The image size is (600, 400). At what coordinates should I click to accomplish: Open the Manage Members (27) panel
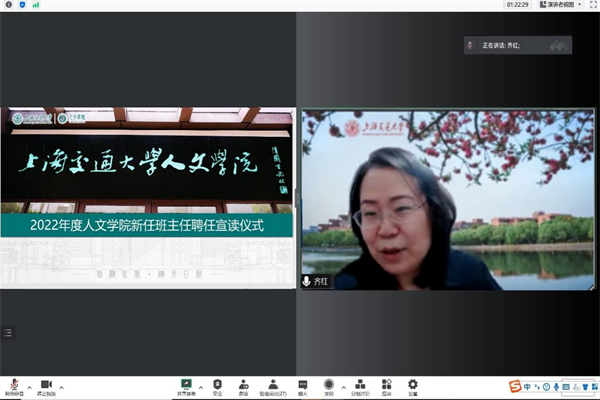273,387
